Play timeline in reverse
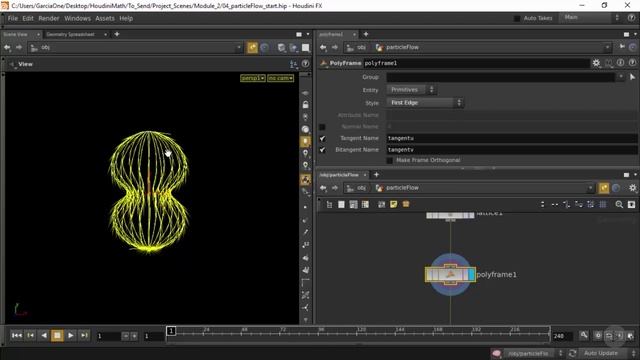The width and height of the screenshot is (640, 360). (44, 336)
